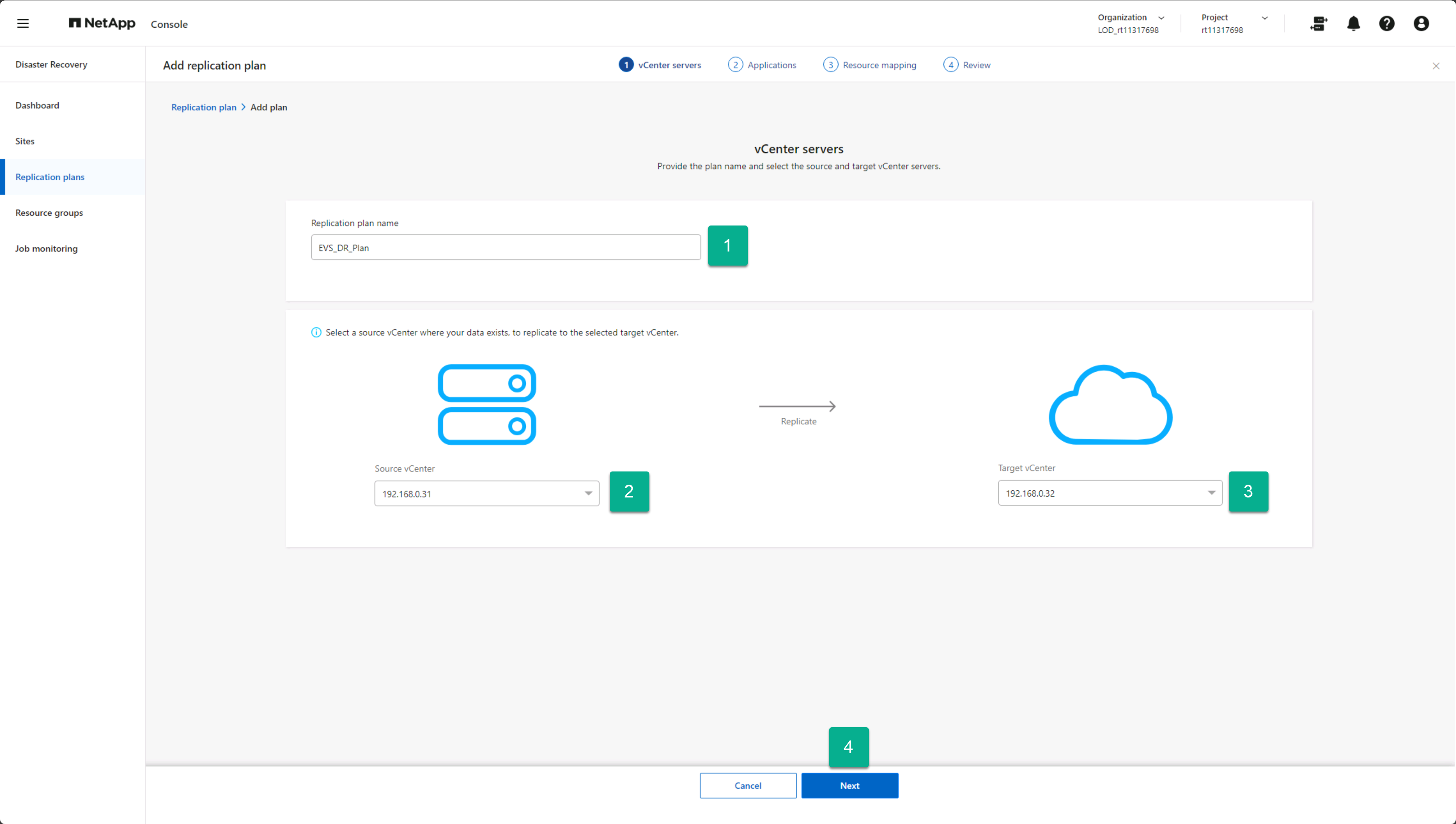
Task: Open the hamburger navigation menu
Action: click(23, 23)
